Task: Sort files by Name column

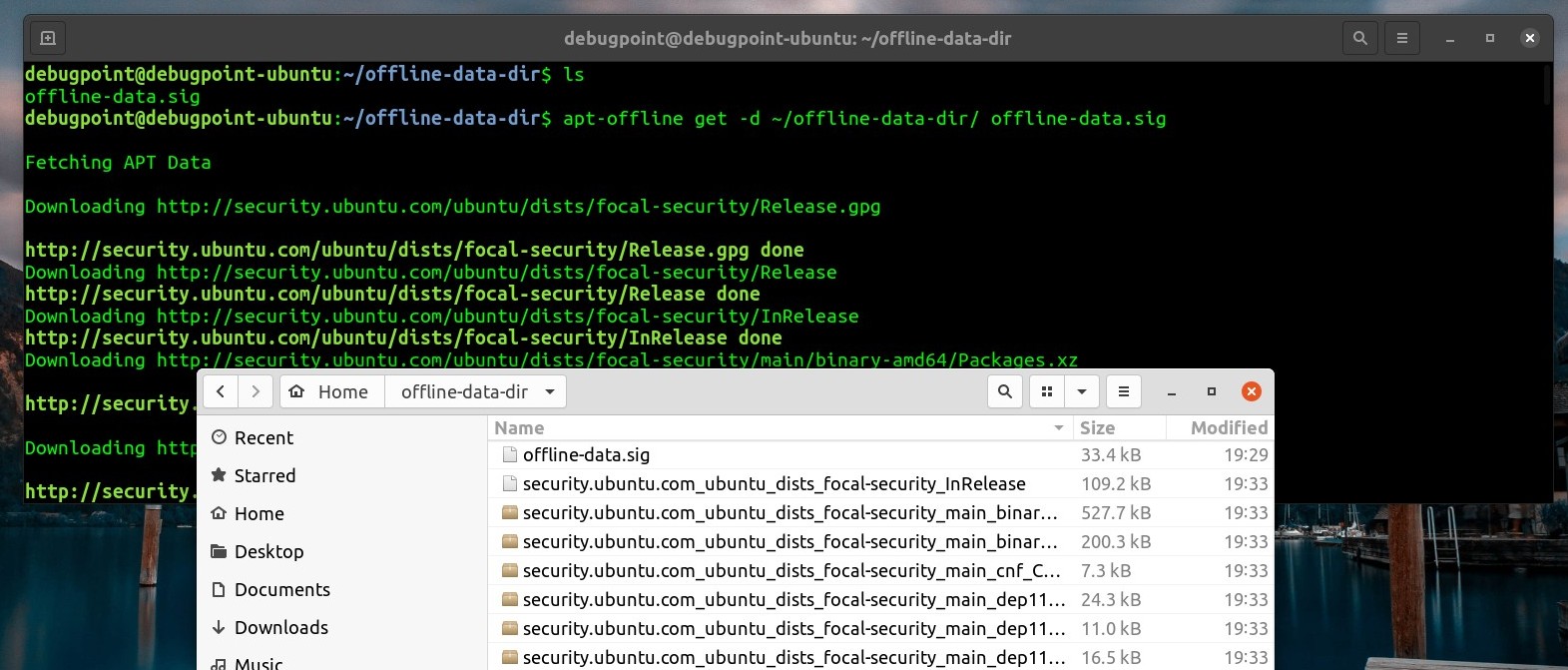Action: pos(519,427)
